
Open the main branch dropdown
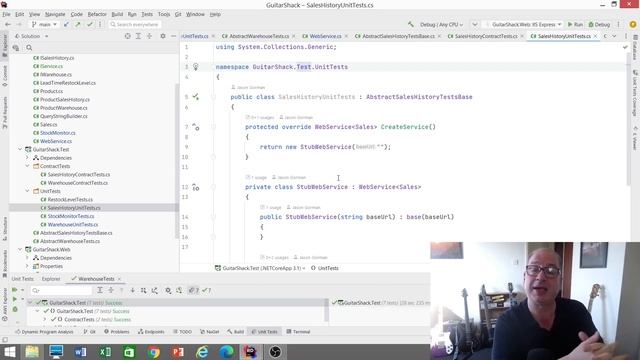click(x=44, y=24)
